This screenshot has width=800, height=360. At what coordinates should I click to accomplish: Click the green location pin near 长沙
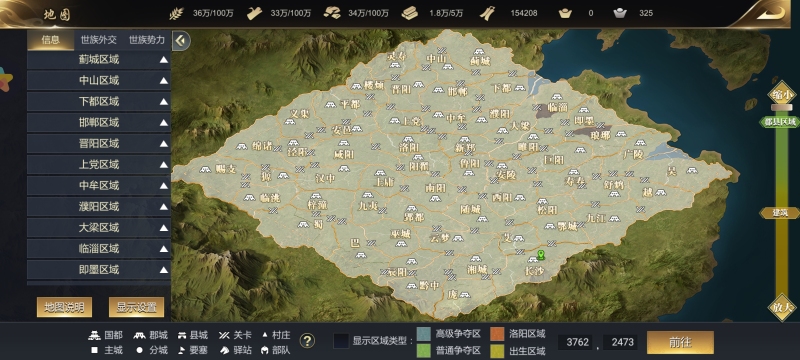(x=541, y=255)
